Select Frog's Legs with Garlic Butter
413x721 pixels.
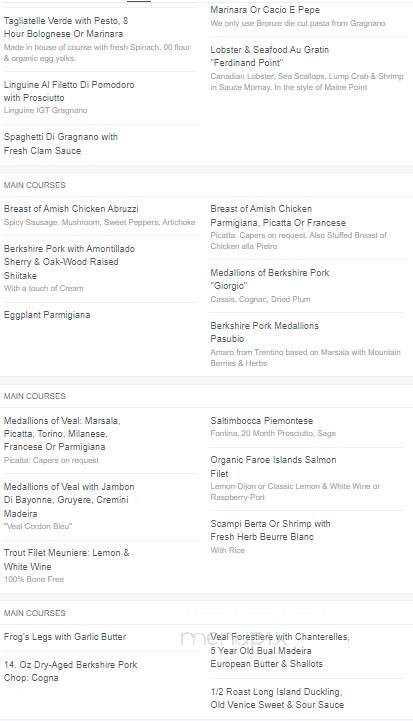pyautogui.click(x=65, y=637)
